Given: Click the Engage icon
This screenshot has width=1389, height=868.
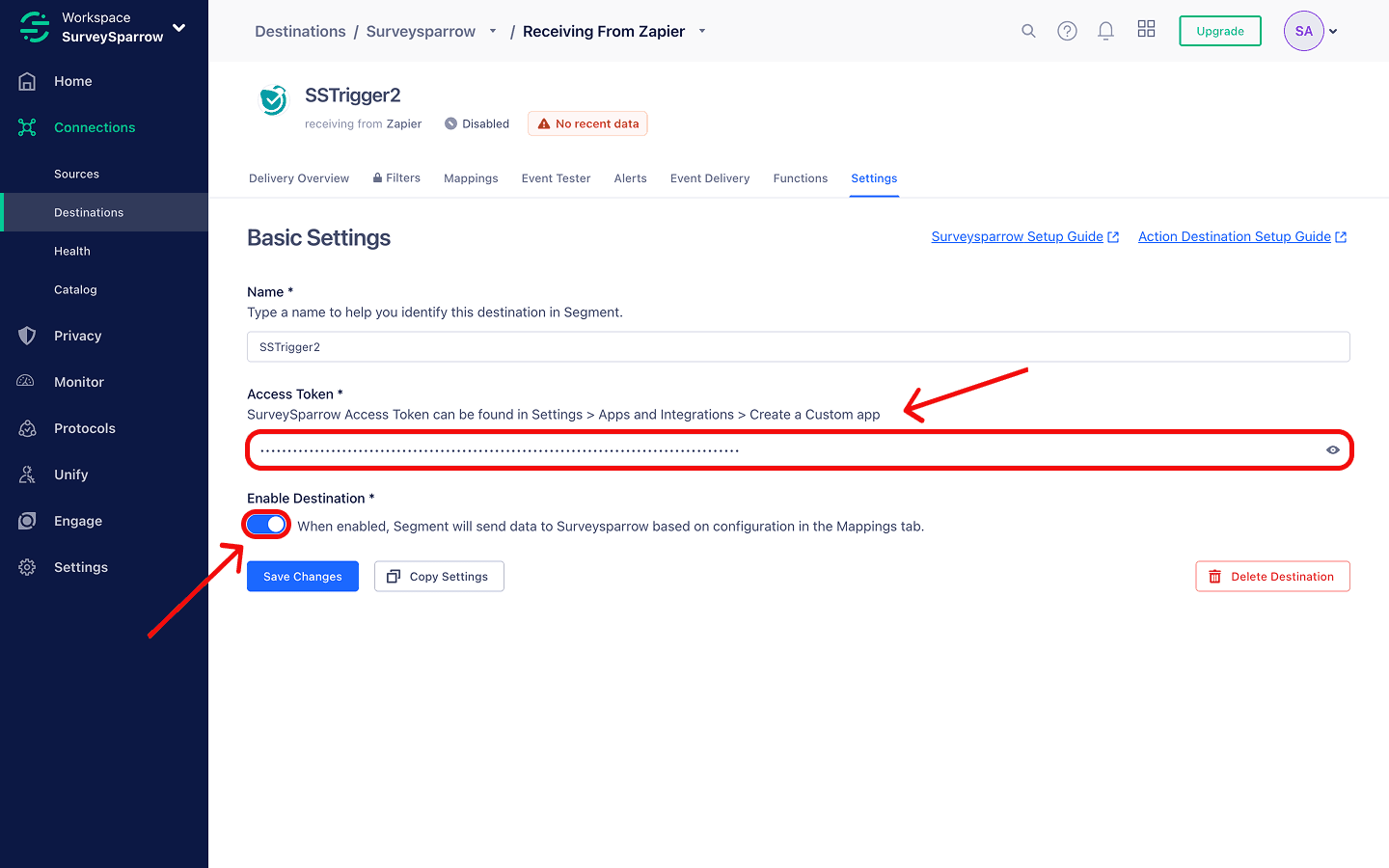Looking at the screenshot, I should [27, 521].
